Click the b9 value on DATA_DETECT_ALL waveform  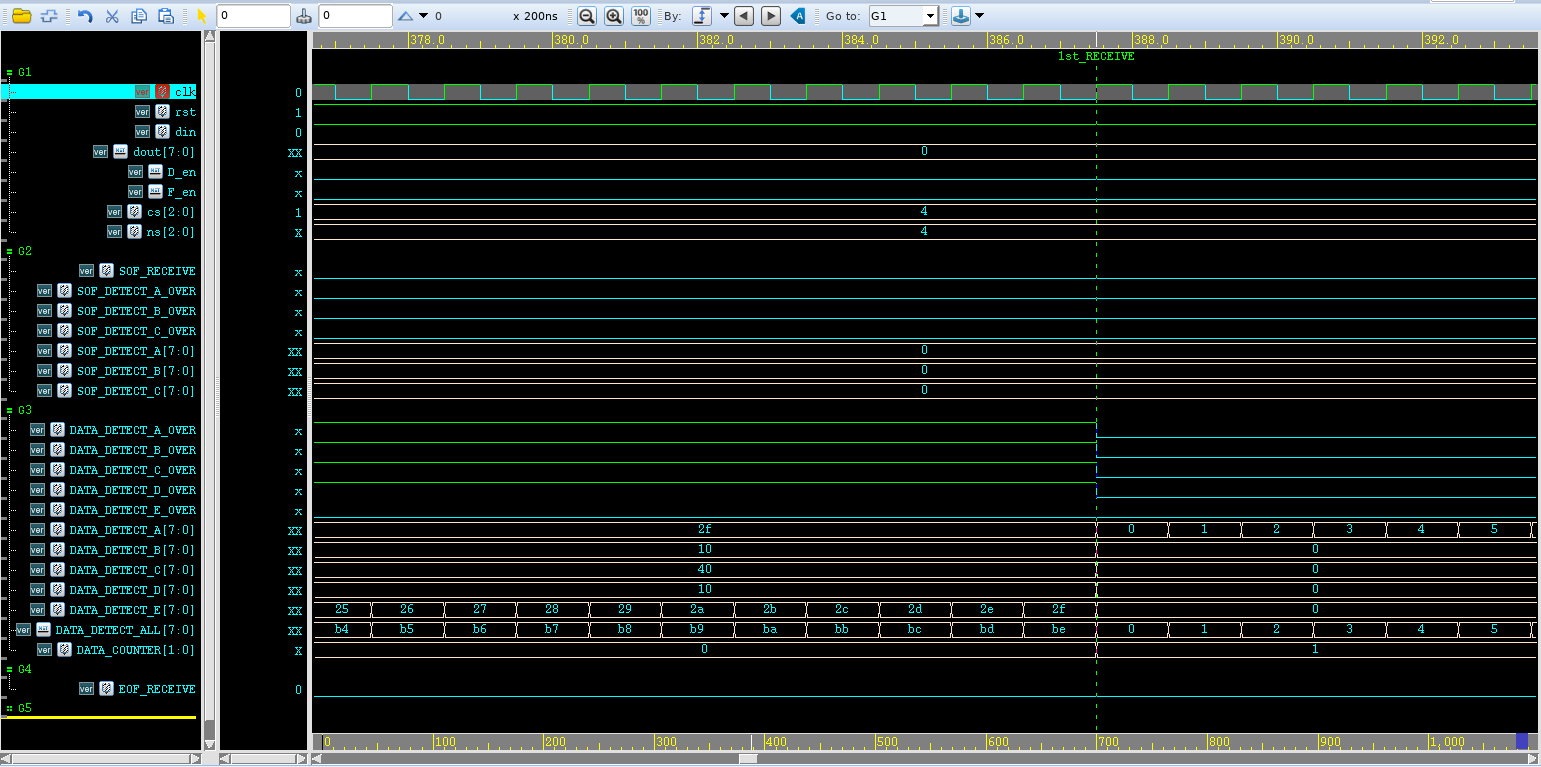coord(697,630)
